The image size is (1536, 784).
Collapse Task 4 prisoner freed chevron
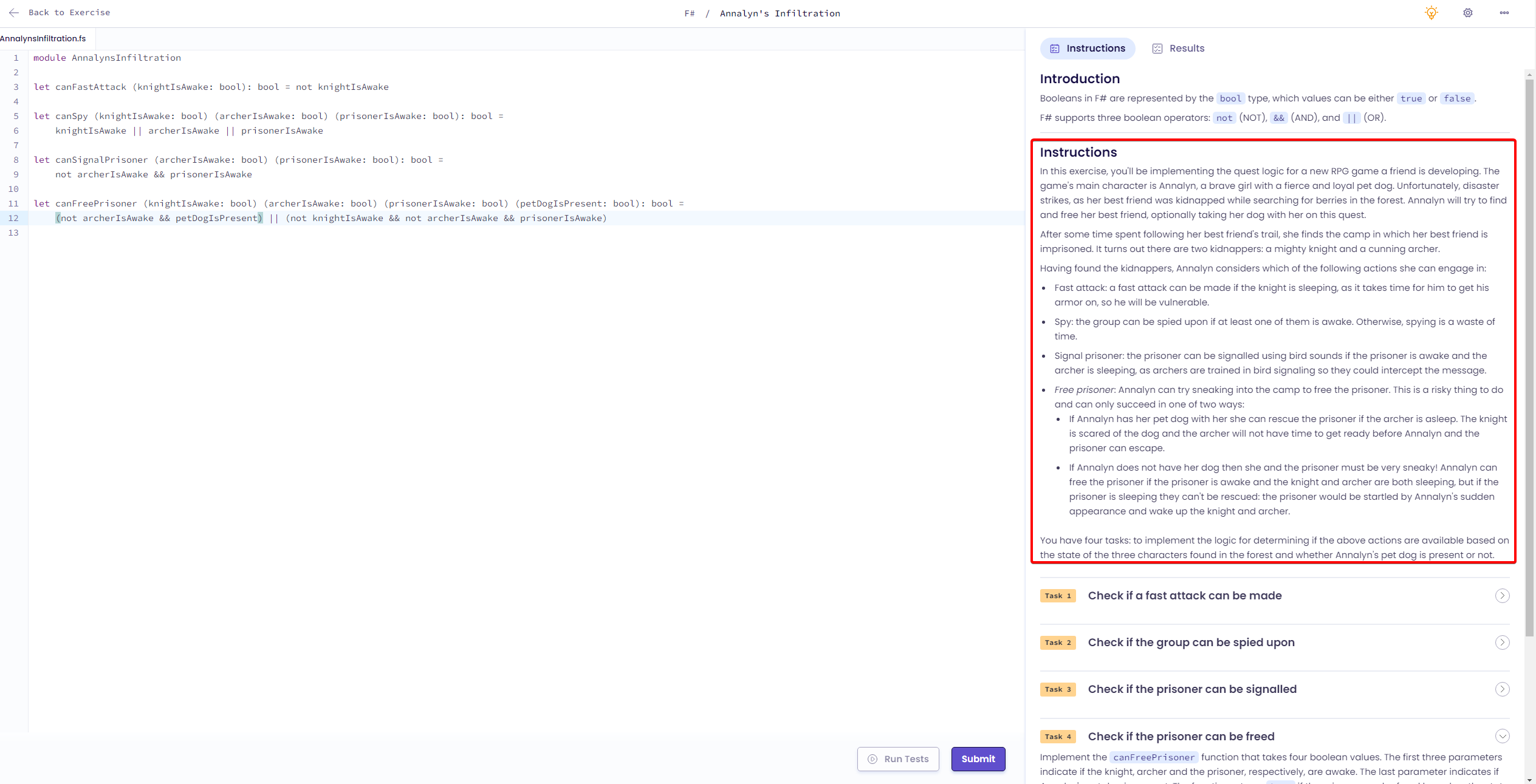coord(1502,737)
